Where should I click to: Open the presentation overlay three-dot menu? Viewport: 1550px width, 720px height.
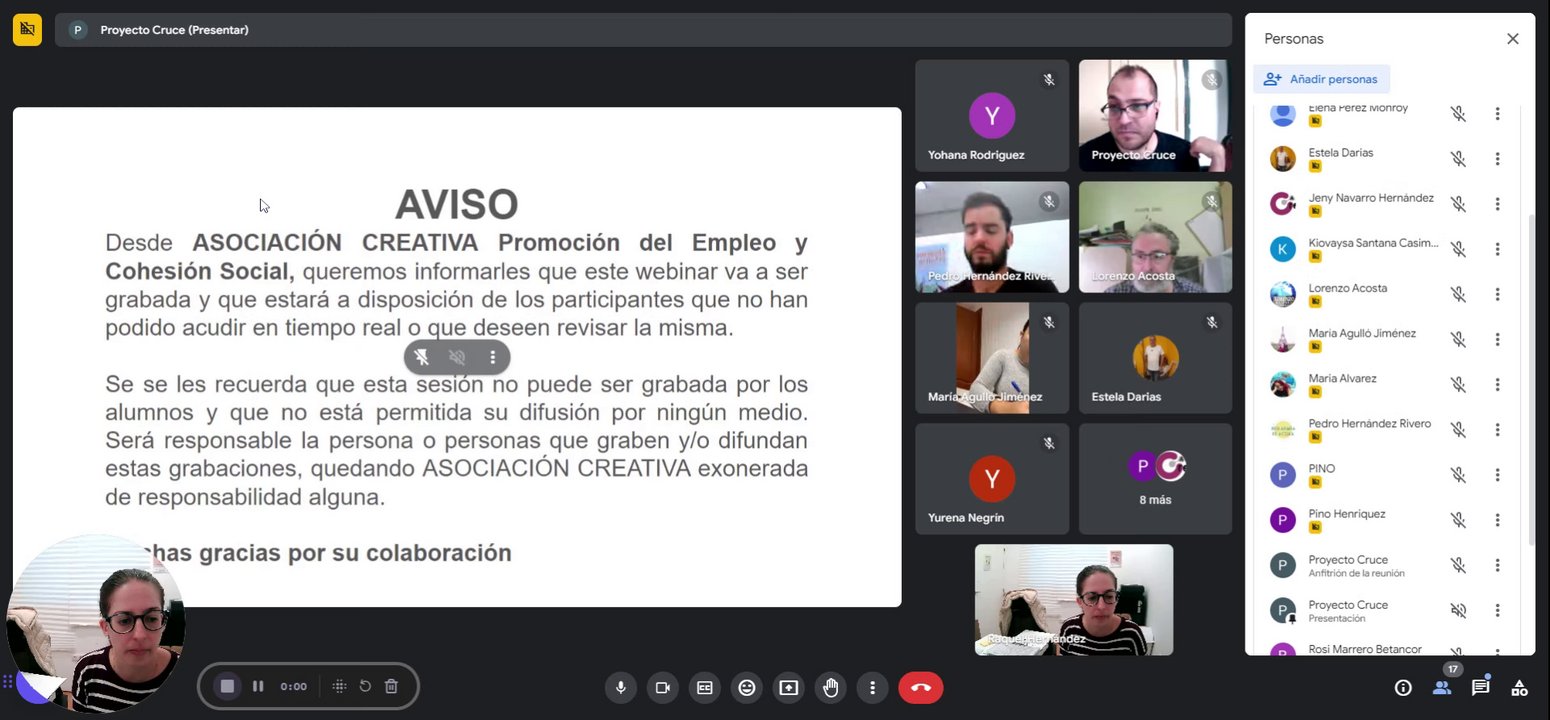pos(492,357)
